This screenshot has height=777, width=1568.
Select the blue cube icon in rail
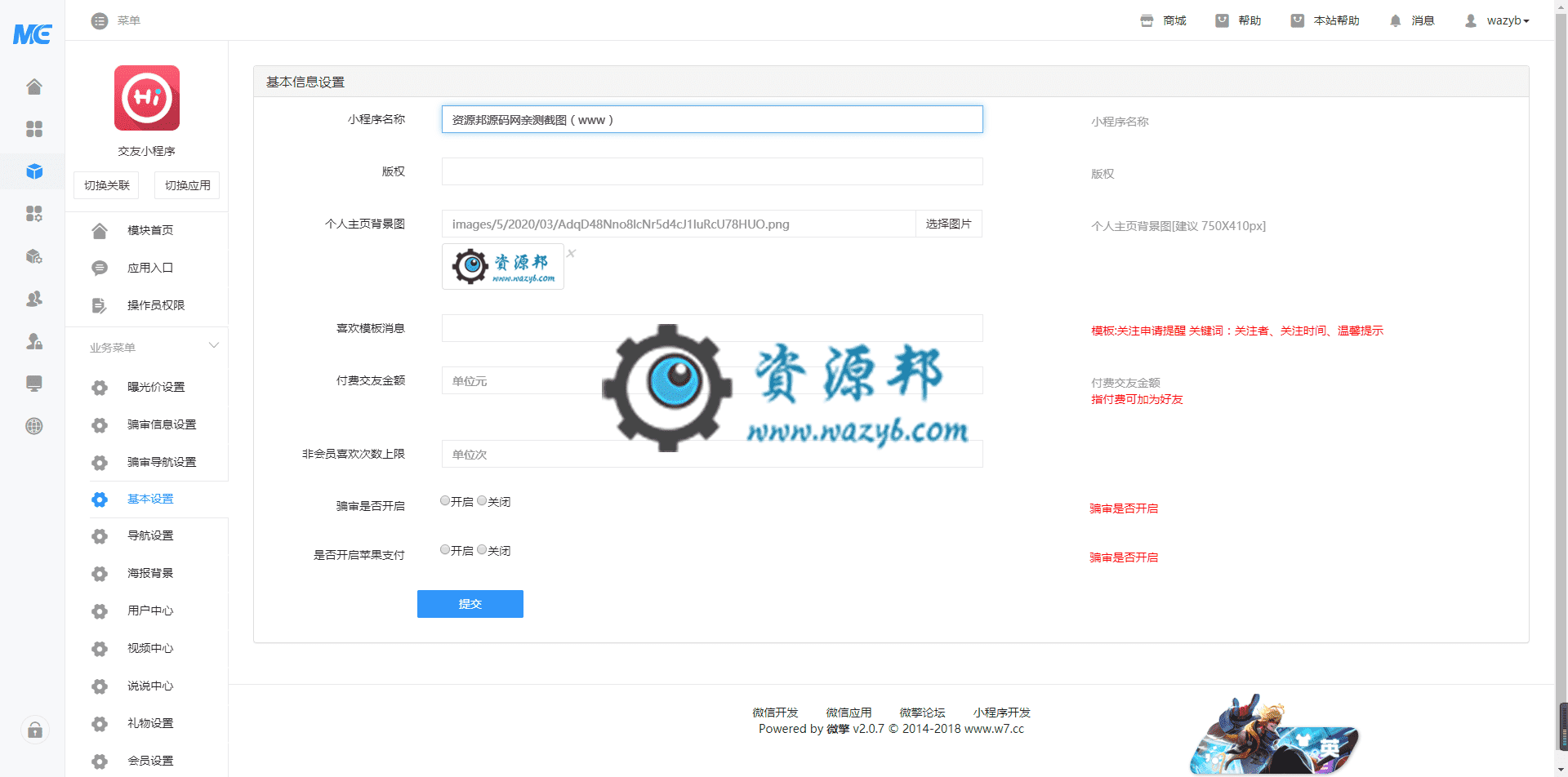click(33, 171)
